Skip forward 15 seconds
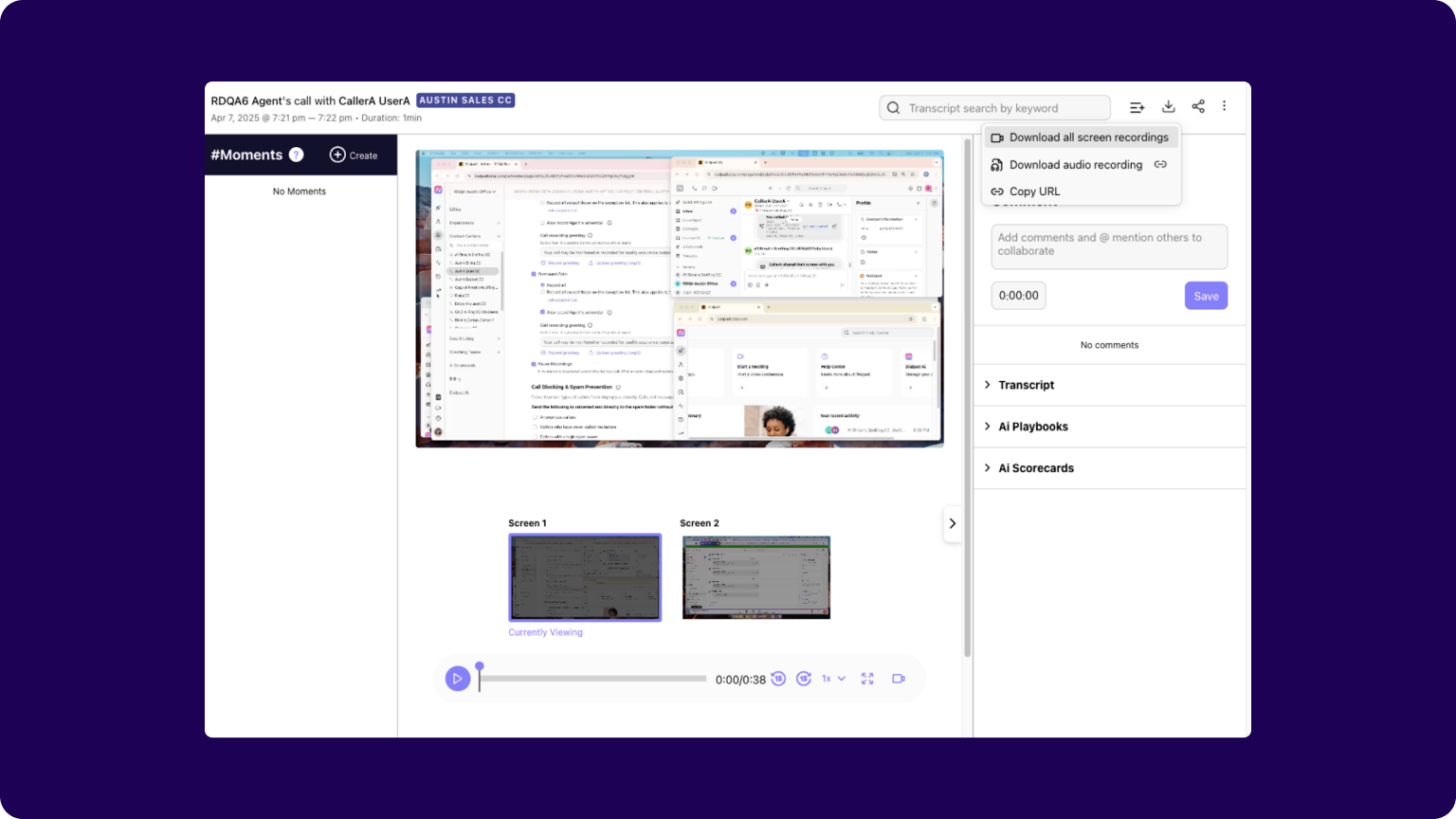Image resolution: width=1456 pixels, height=819 pixels. click(x=803, y=679)
